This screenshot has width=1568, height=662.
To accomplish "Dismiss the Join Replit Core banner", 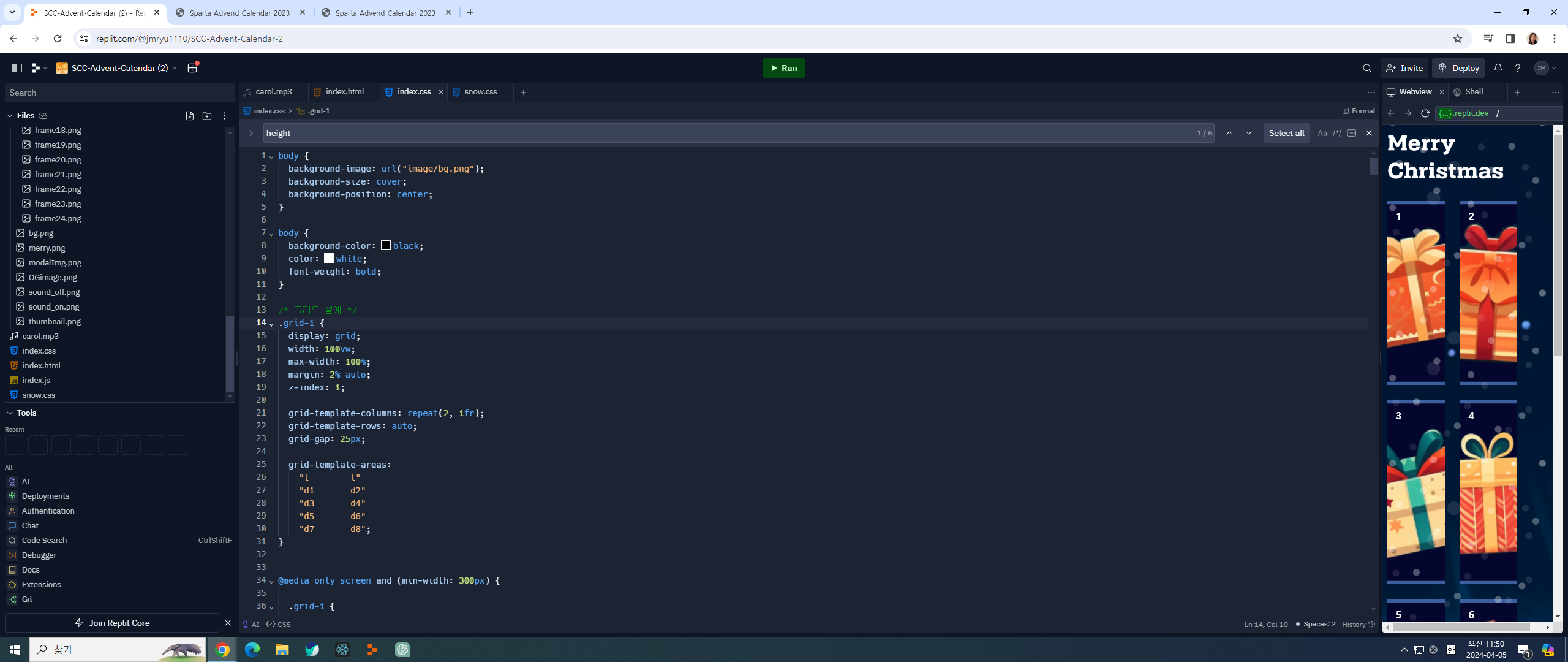I will click(228, 623).
